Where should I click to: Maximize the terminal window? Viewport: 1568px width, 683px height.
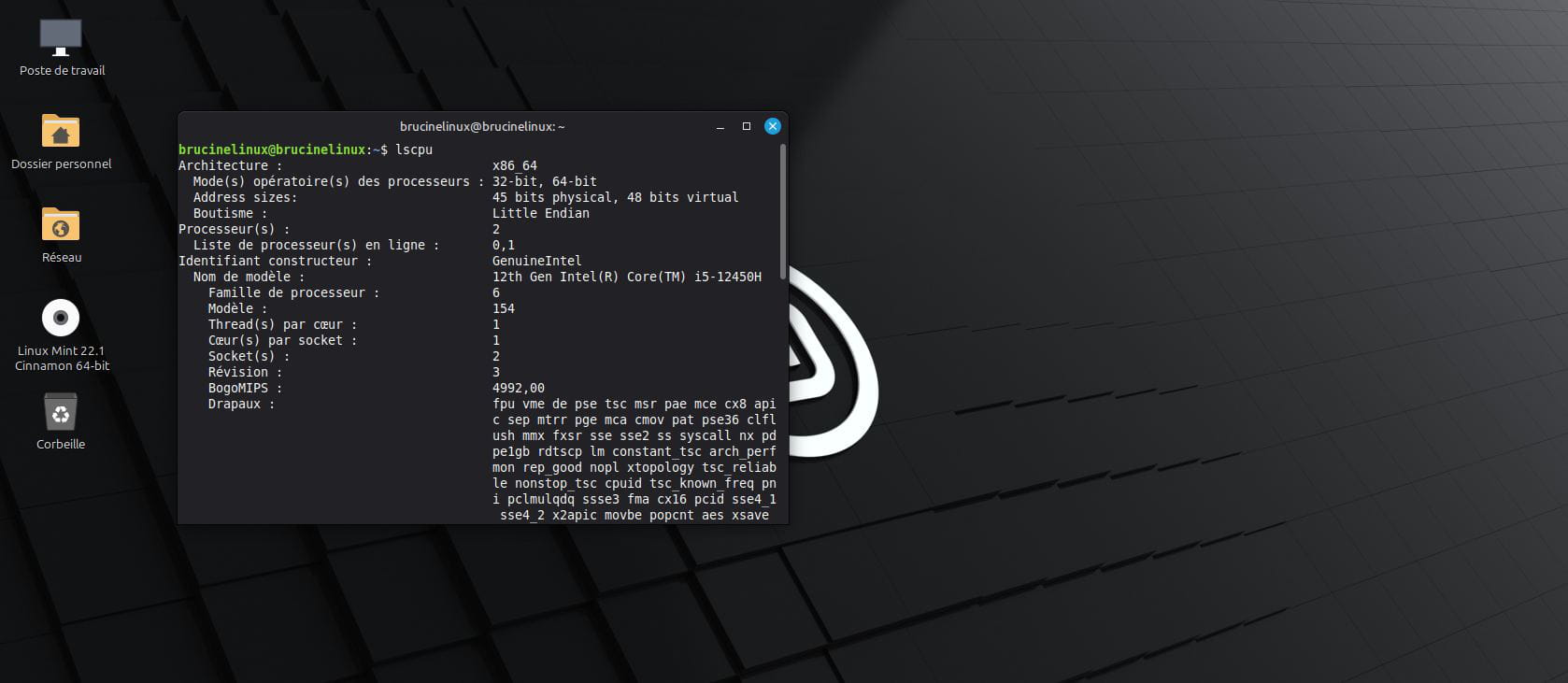747,126
